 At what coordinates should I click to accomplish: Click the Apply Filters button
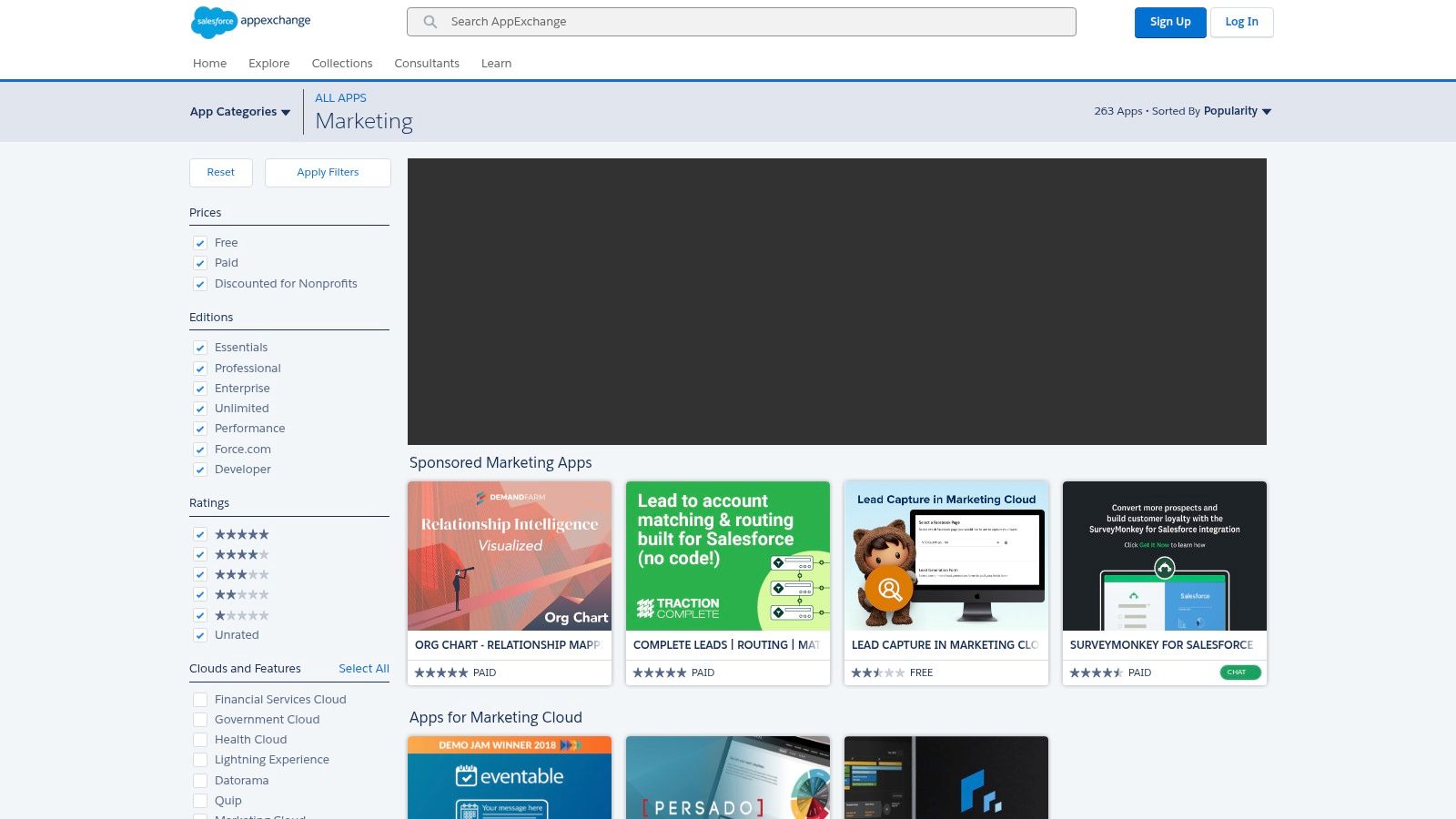click(x=328, y=172)
